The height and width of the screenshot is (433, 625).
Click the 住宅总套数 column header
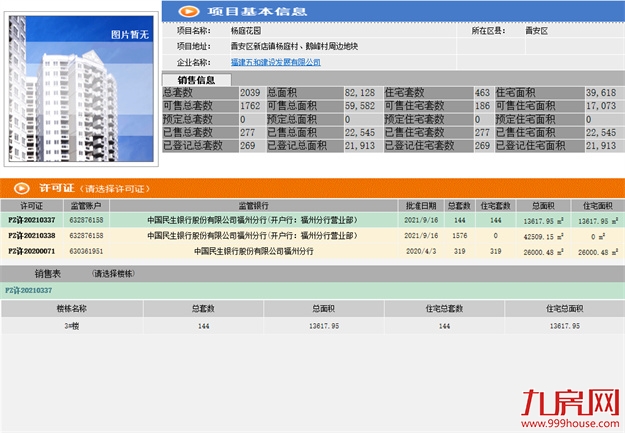tap(444, 309)
